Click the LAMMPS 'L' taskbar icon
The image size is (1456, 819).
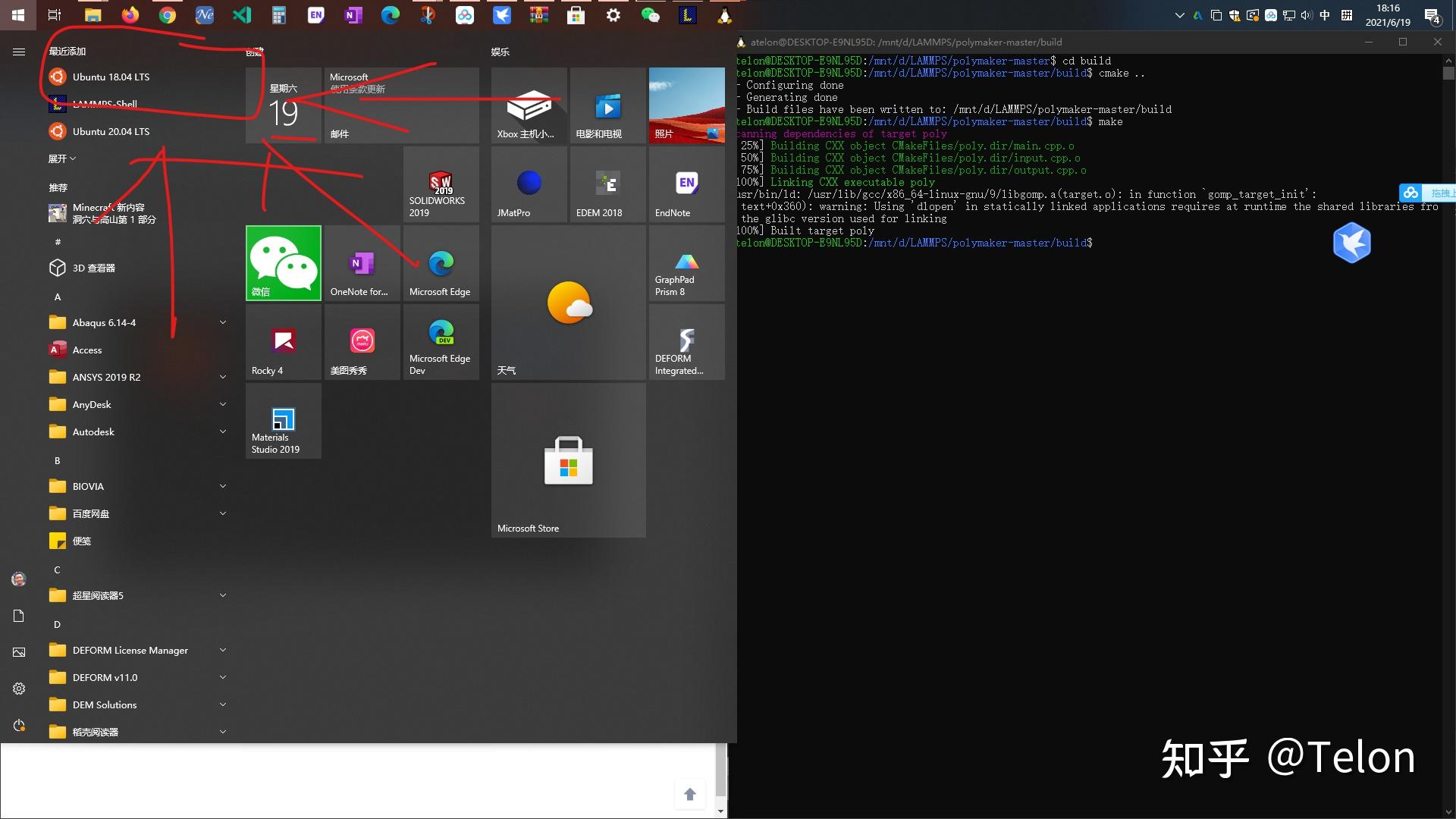pos(688,14)
